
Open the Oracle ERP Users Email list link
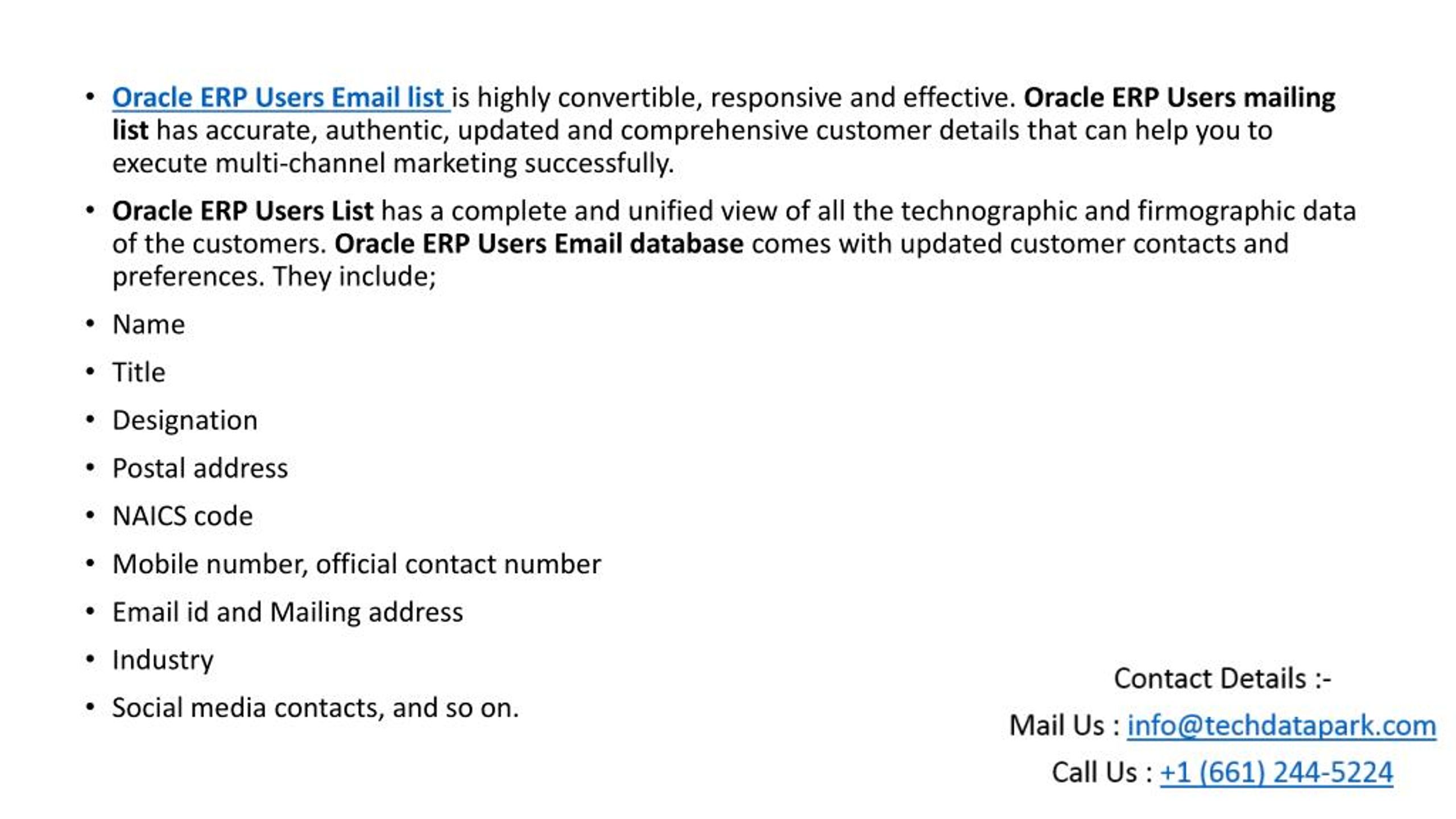[281, 98]
